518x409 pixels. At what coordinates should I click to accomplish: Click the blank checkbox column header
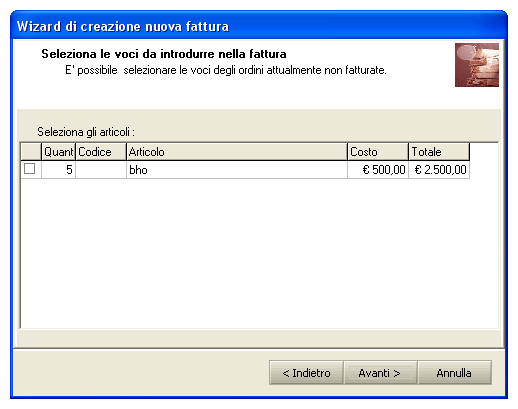click(x=31, y=152)
